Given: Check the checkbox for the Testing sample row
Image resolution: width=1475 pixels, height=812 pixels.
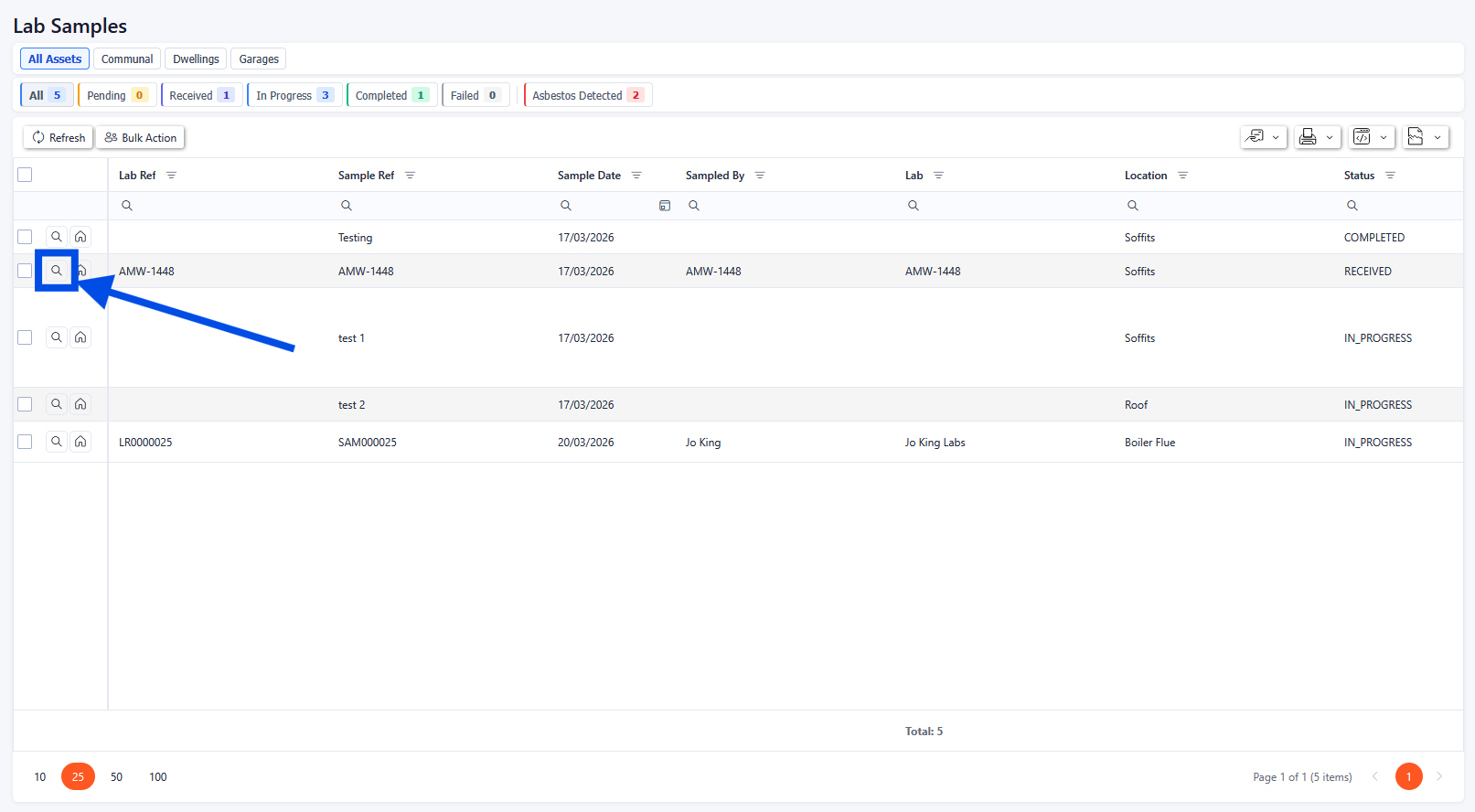Looking at the screenshot, I should tap(25, 237).
